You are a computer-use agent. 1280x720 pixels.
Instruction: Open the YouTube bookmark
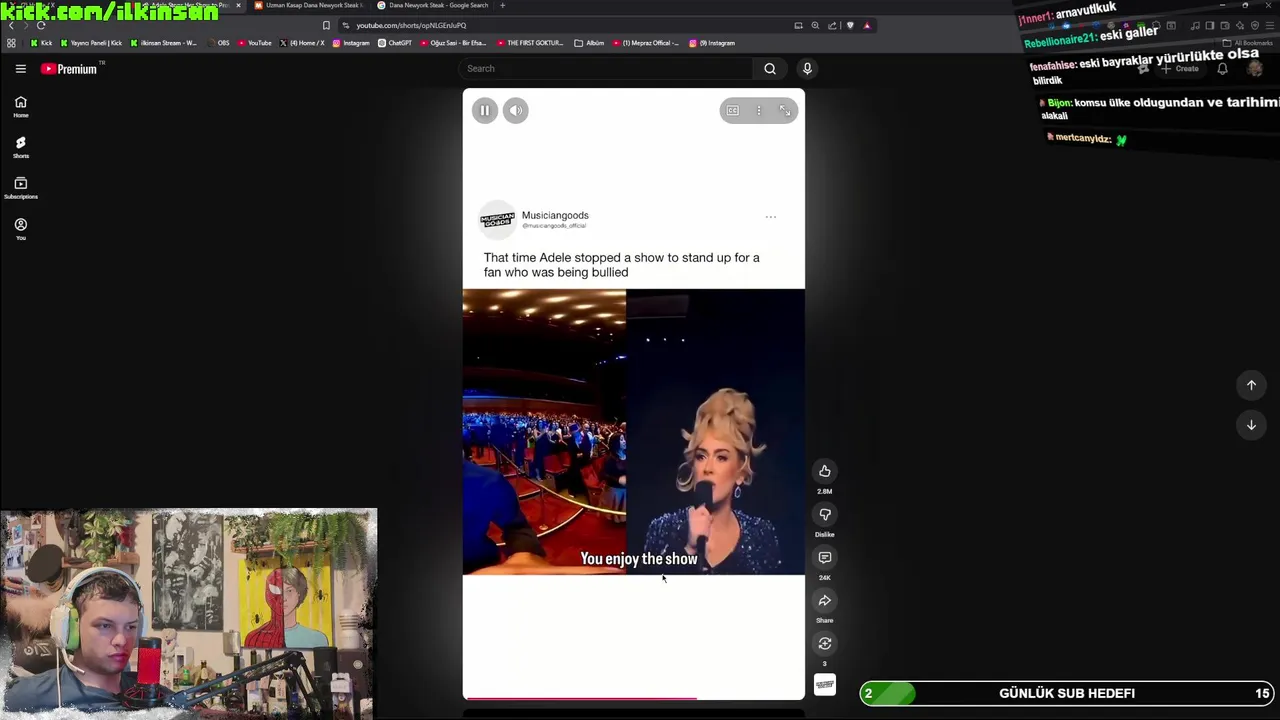click(x=254, y=43)
